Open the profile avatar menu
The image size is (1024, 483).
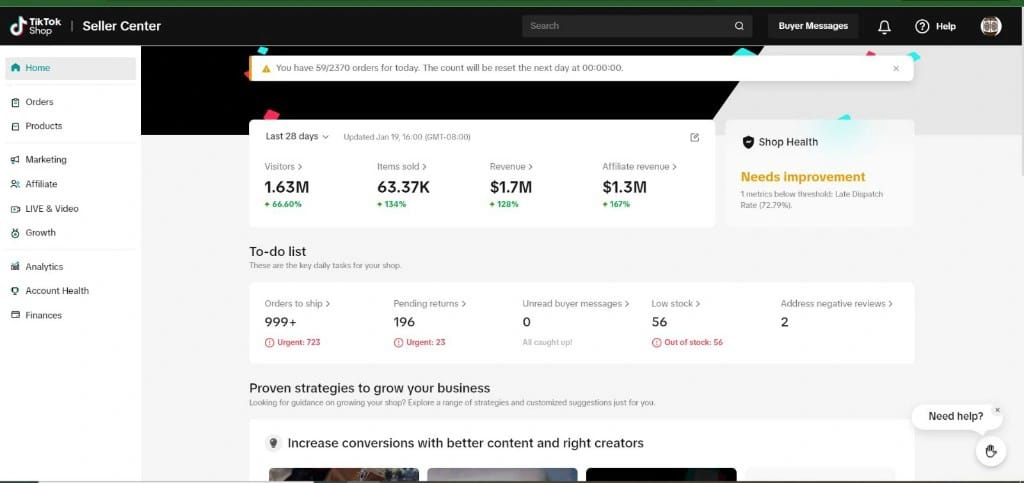(991, 26)
